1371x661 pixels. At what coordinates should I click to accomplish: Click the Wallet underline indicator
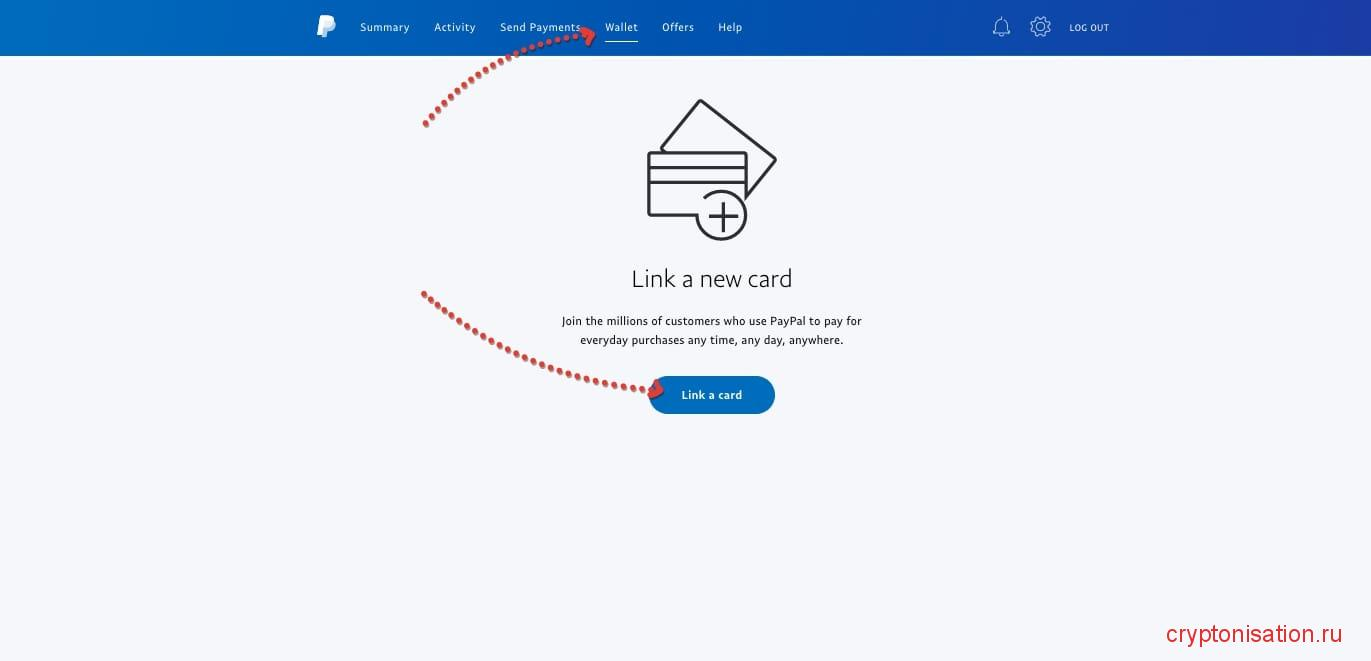(621, 39)
